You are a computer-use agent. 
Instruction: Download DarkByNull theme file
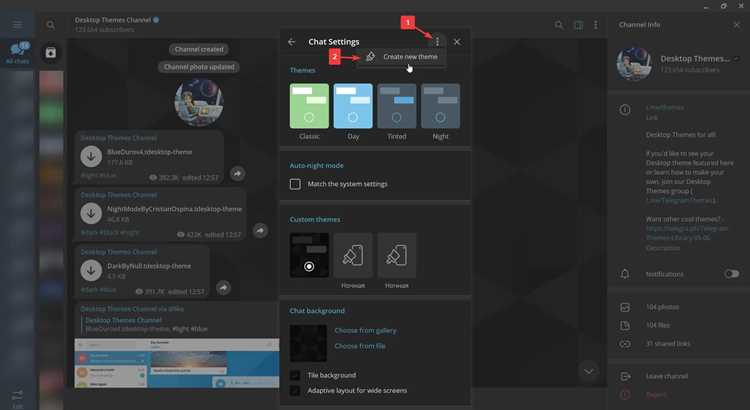tap(91, 270)
